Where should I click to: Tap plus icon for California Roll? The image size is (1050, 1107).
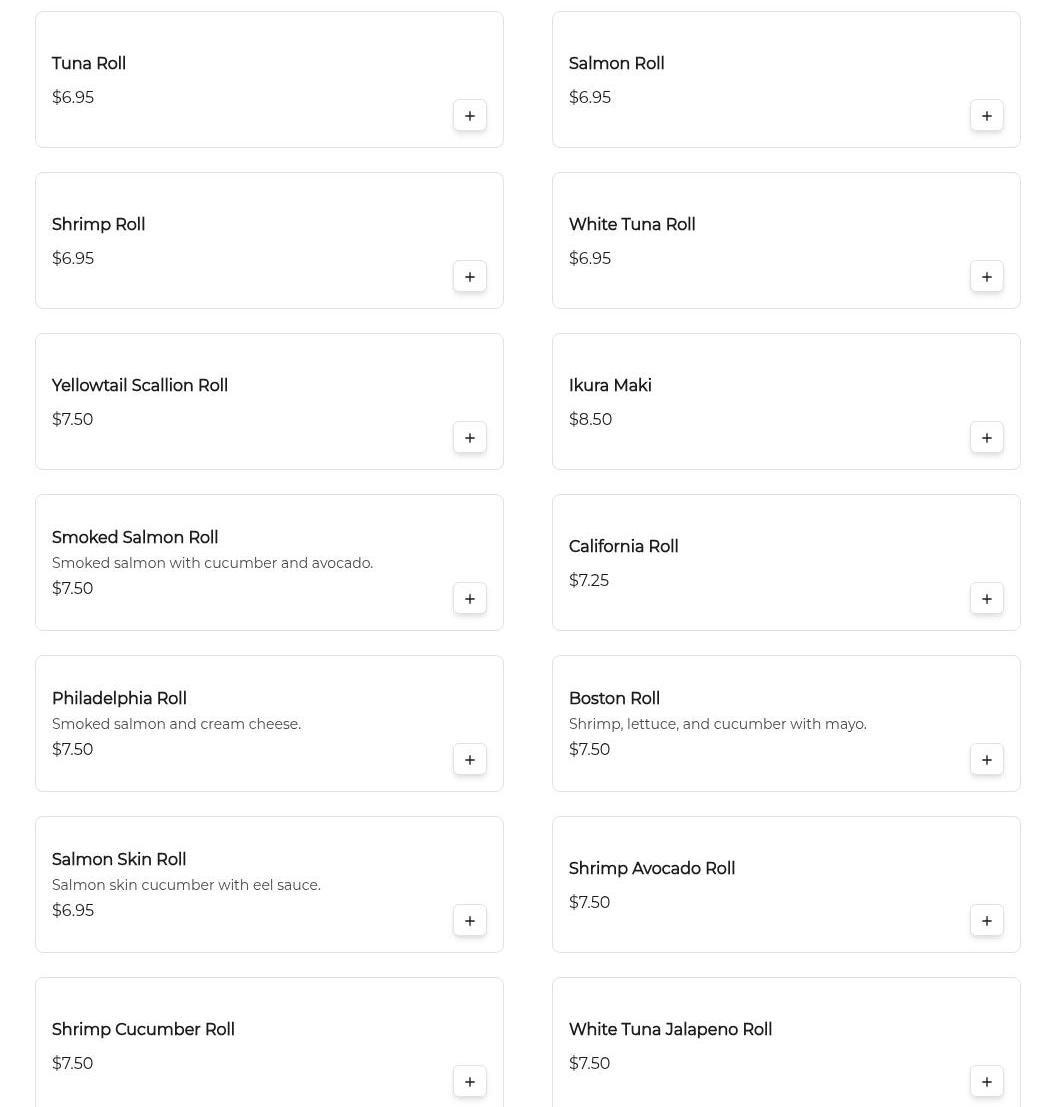(x=987, y=599)
